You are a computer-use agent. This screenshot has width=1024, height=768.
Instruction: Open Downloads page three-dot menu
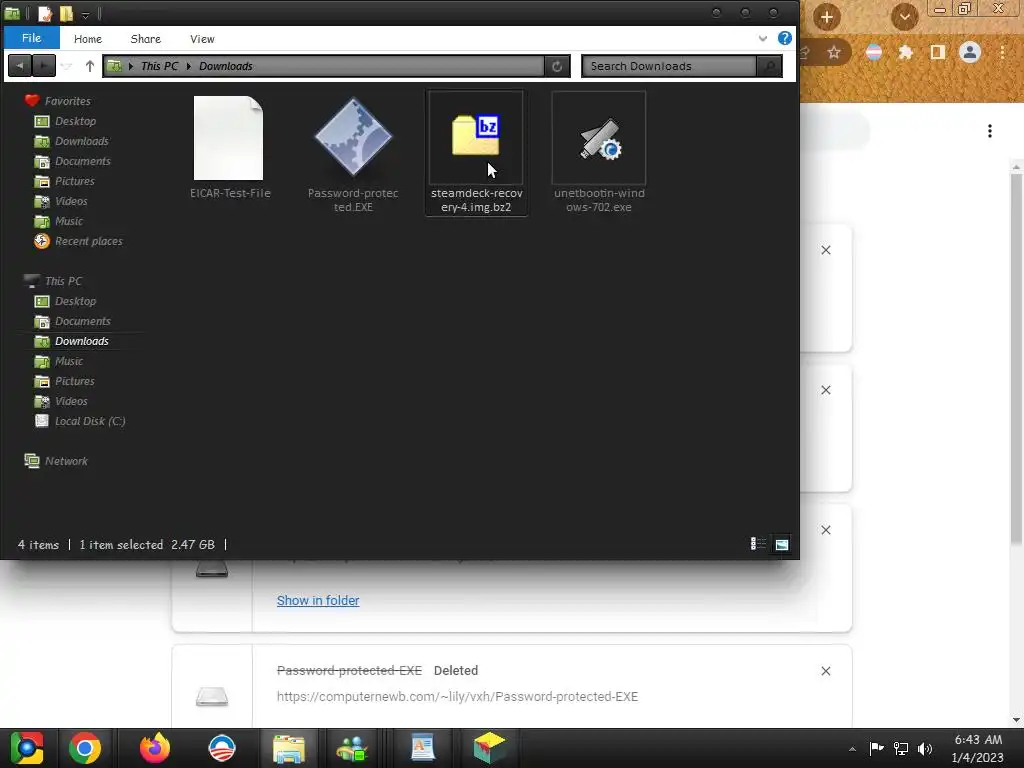click(x=990, y=131)
